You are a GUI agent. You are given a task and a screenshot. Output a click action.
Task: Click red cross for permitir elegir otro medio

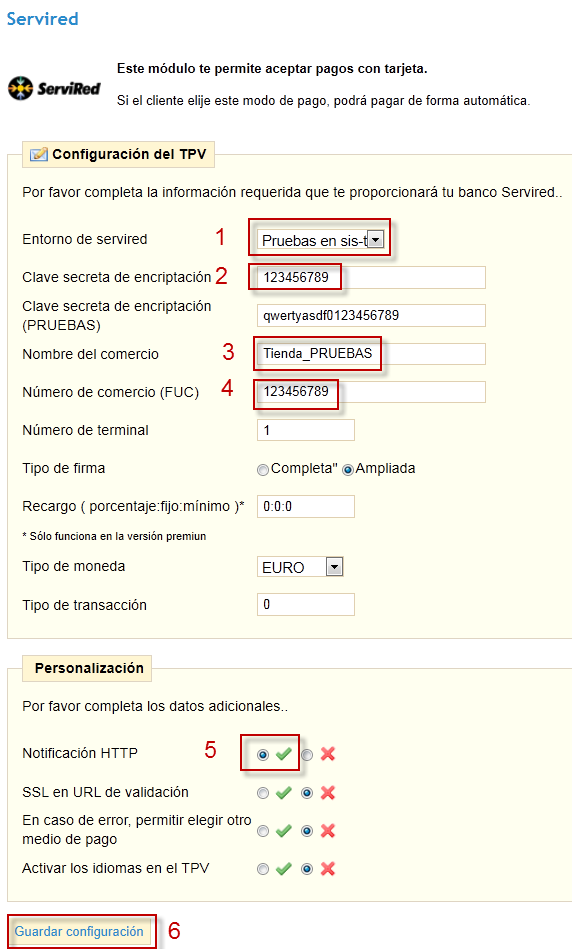click(327, 831)
